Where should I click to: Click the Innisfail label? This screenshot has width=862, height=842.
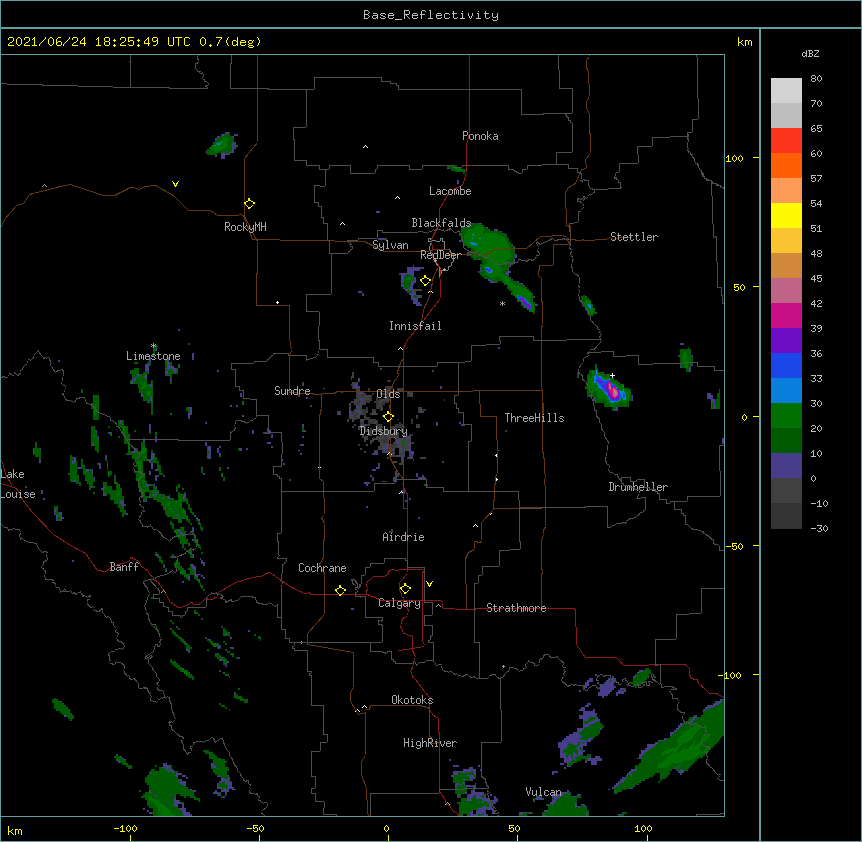(415, 326)
